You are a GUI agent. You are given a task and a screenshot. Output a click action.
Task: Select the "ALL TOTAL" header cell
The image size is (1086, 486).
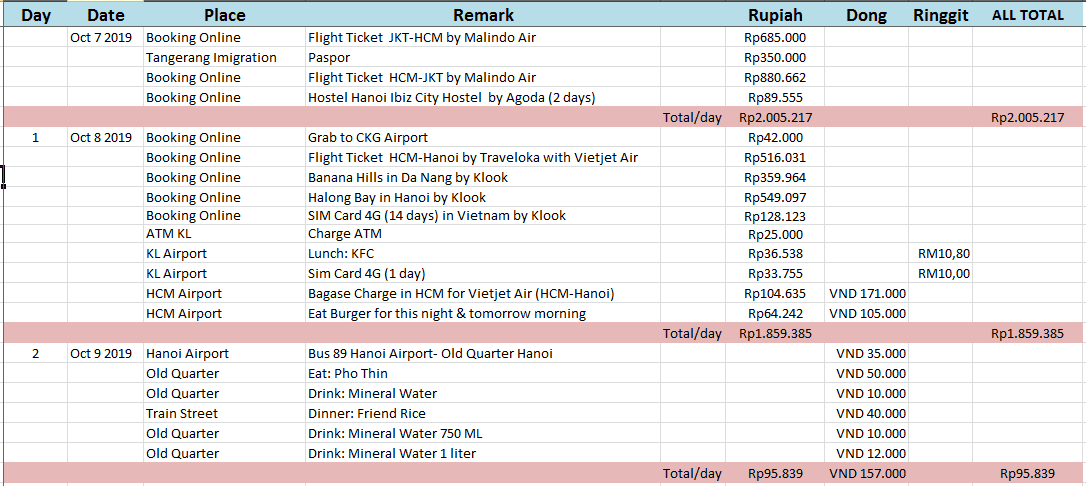tap(1027, 15)
